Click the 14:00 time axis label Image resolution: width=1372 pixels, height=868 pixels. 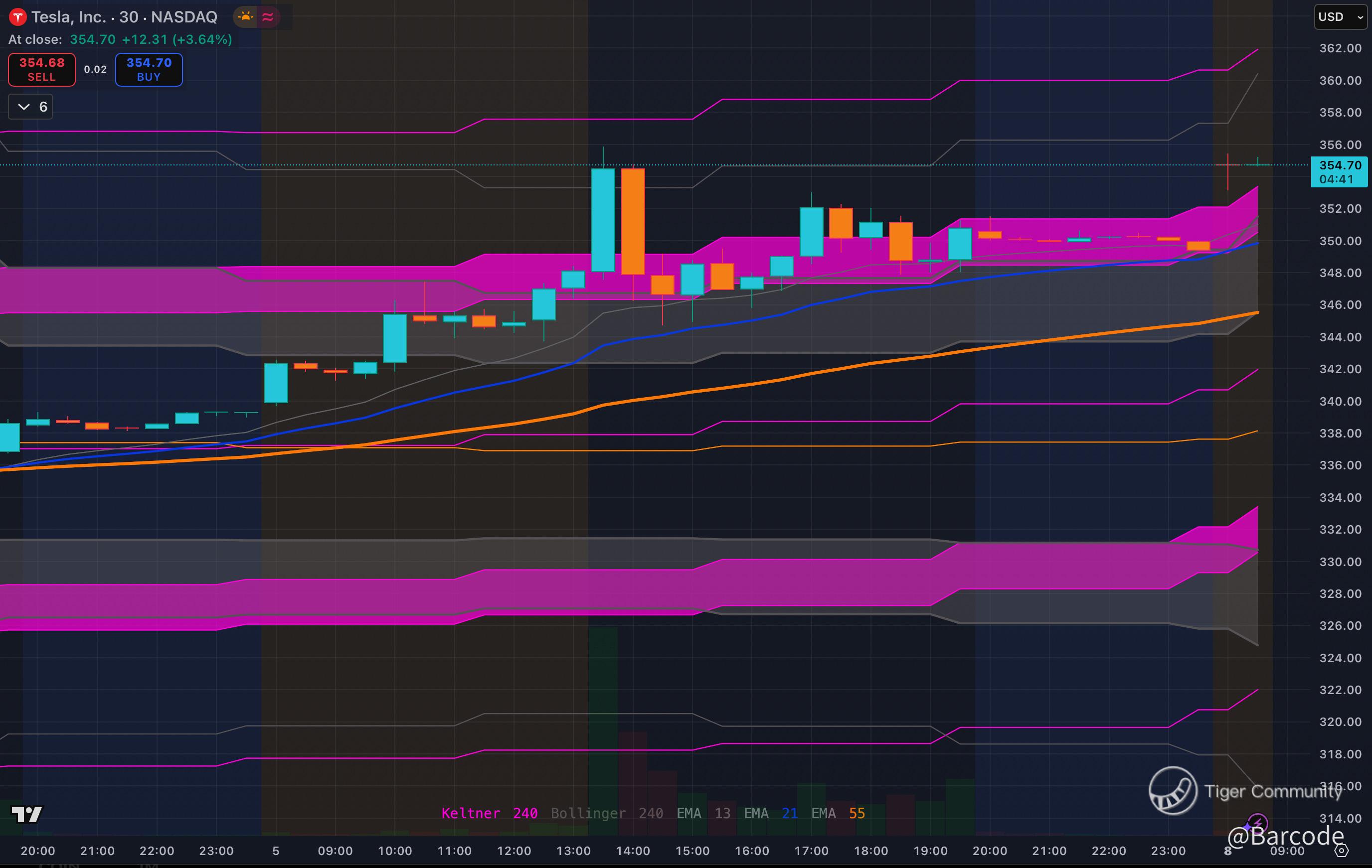click(x=633, y=851)
